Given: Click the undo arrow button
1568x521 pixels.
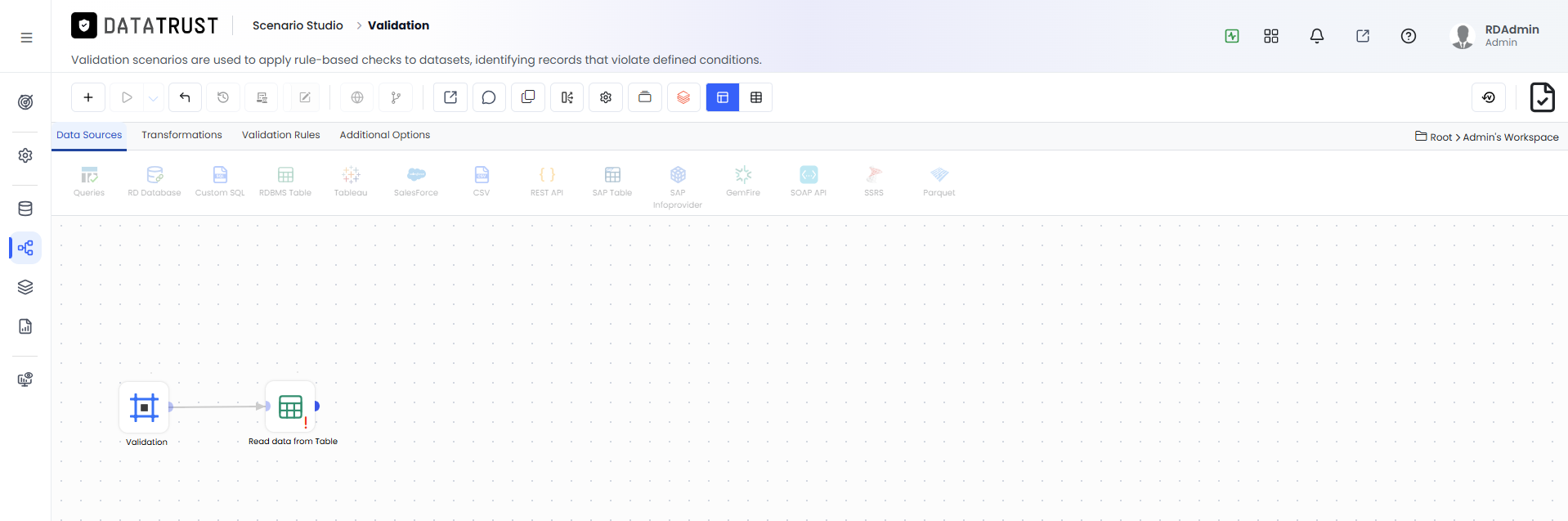Looking at the screenshot, I should [x=185, y=97].
